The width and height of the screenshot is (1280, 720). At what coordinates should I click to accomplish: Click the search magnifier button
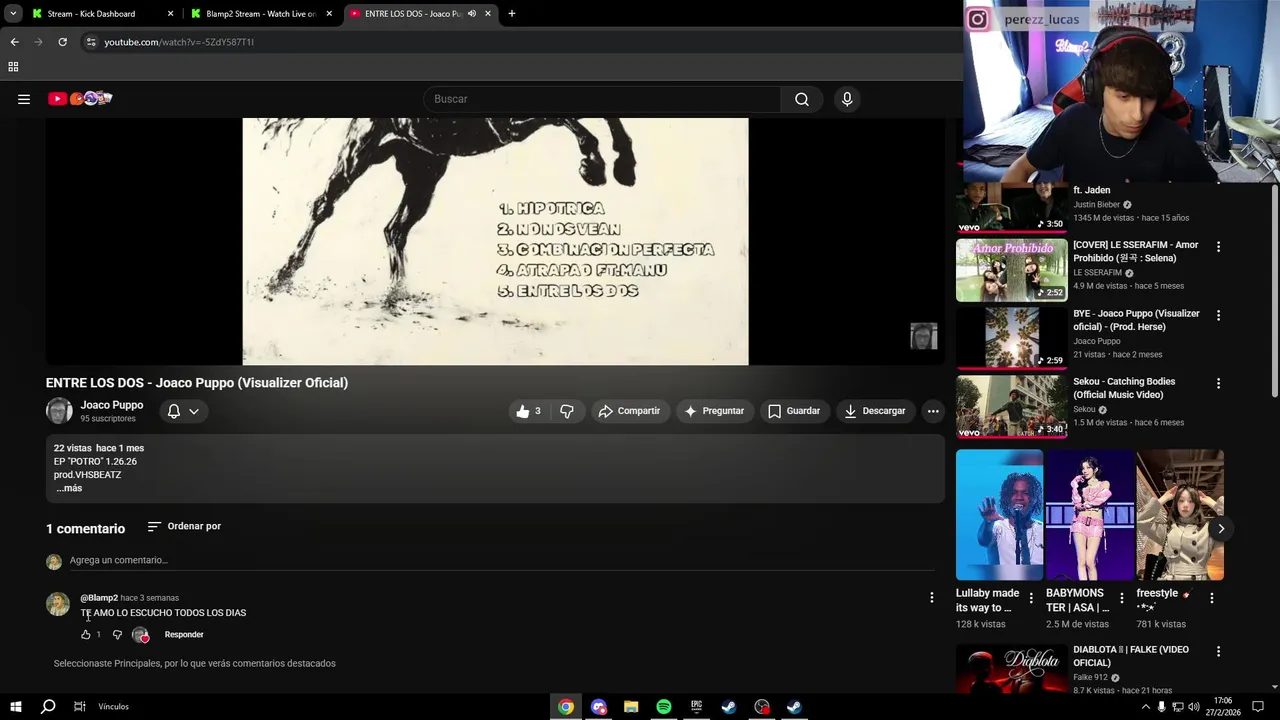coord(802,99)
